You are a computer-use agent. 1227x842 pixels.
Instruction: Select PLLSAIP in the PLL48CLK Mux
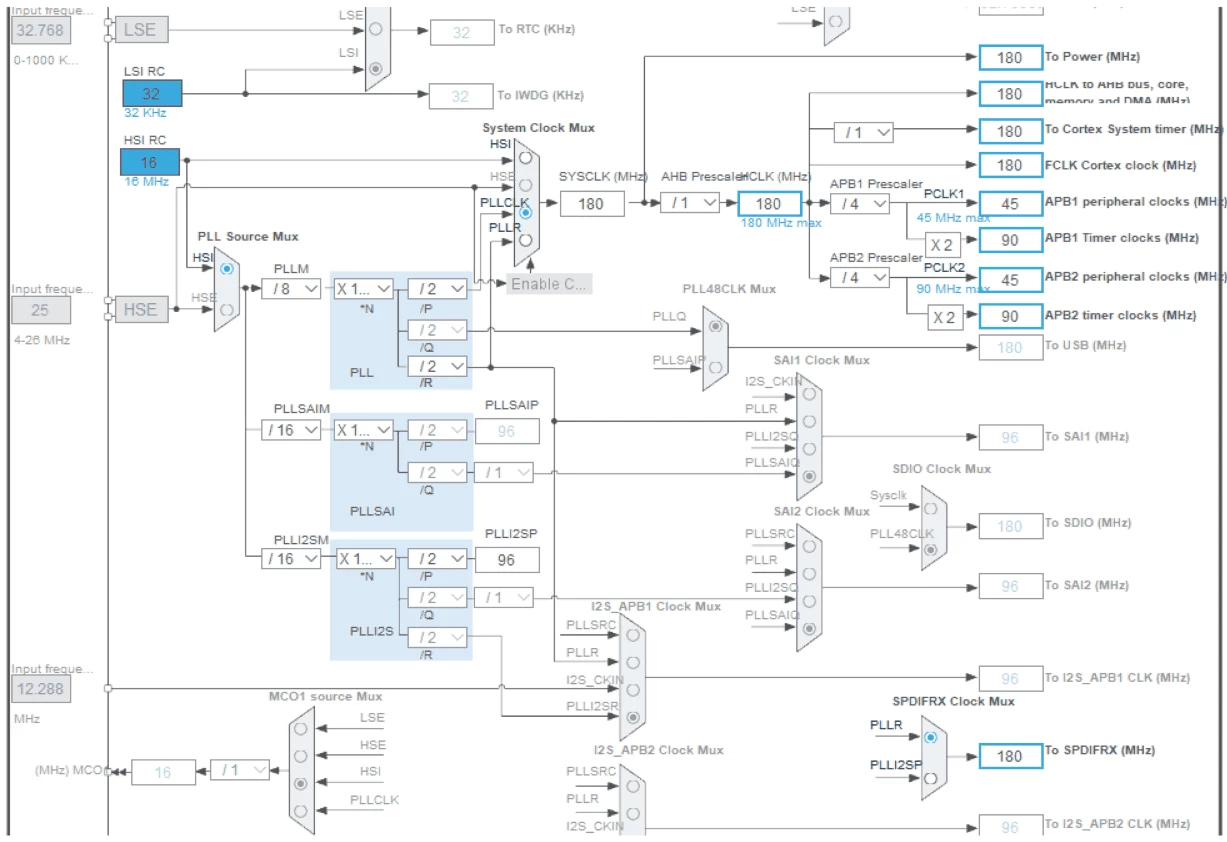point(714,367)
